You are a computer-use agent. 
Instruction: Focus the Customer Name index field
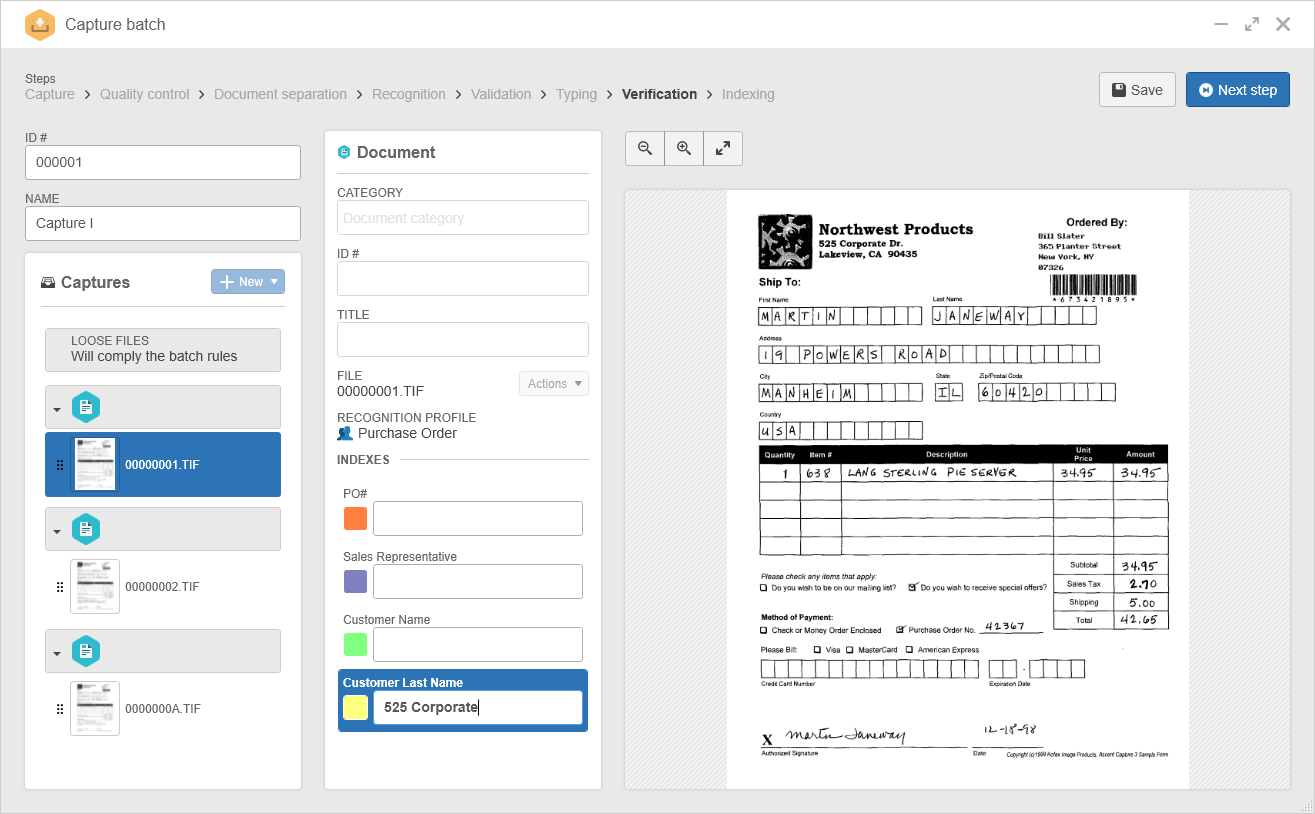[x=478, y=644]
